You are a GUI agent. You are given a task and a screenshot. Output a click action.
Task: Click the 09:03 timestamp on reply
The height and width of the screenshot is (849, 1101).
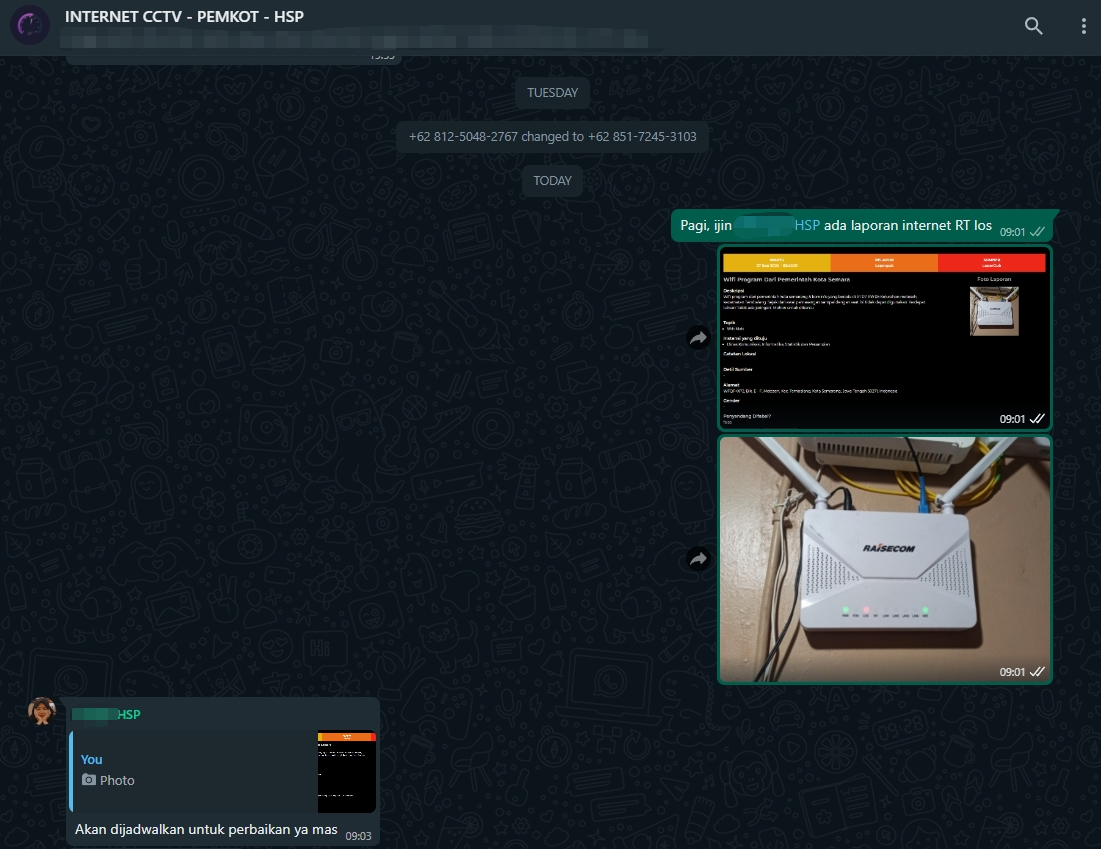tap(358, 836)
